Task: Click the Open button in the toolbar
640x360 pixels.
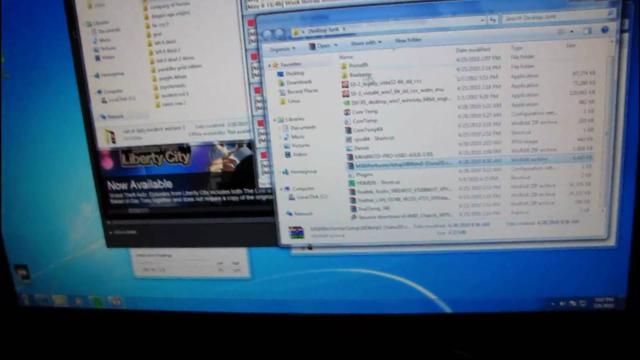Action: pos(323,46)
